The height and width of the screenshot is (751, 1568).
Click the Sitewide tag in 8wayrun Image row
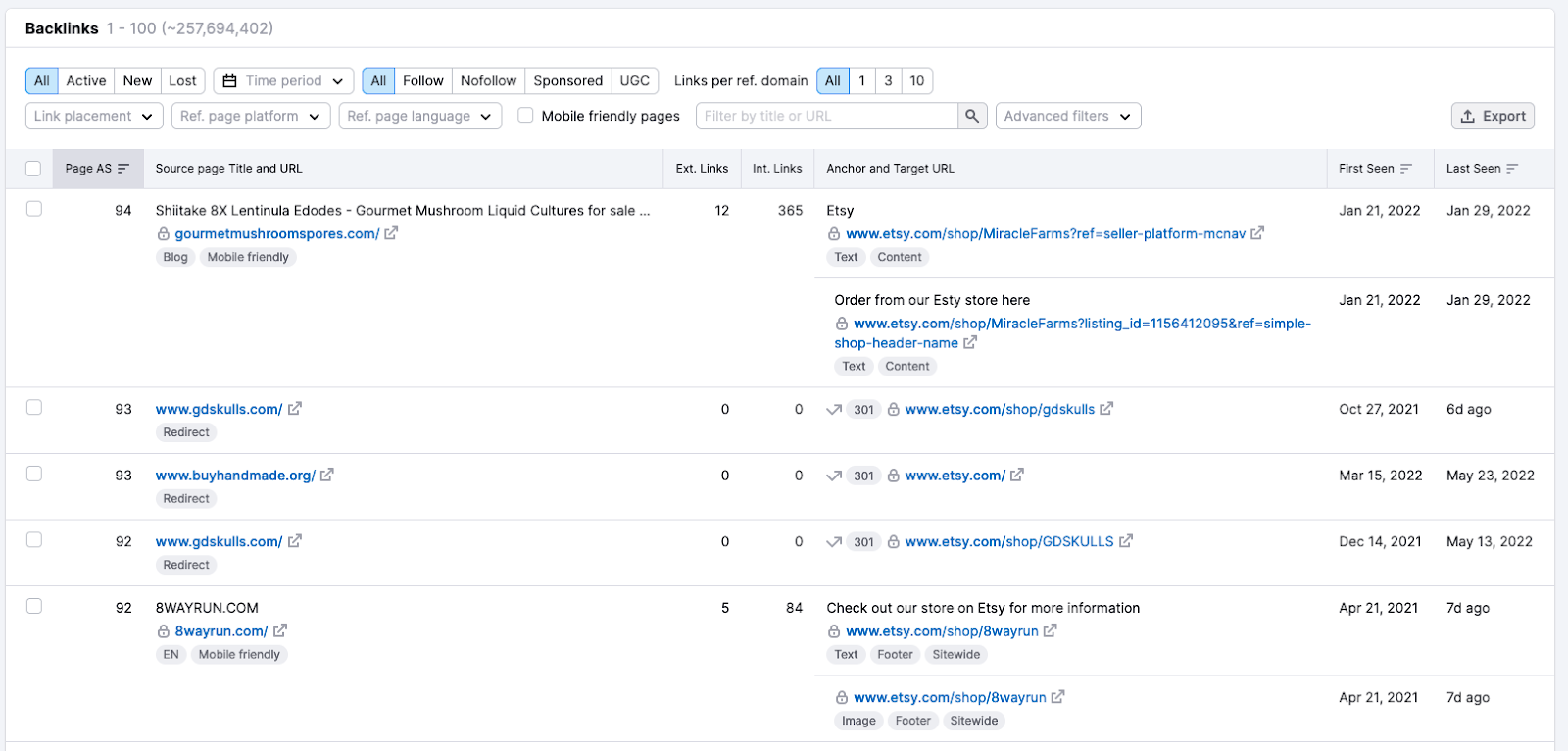click(x=974, y=721)
